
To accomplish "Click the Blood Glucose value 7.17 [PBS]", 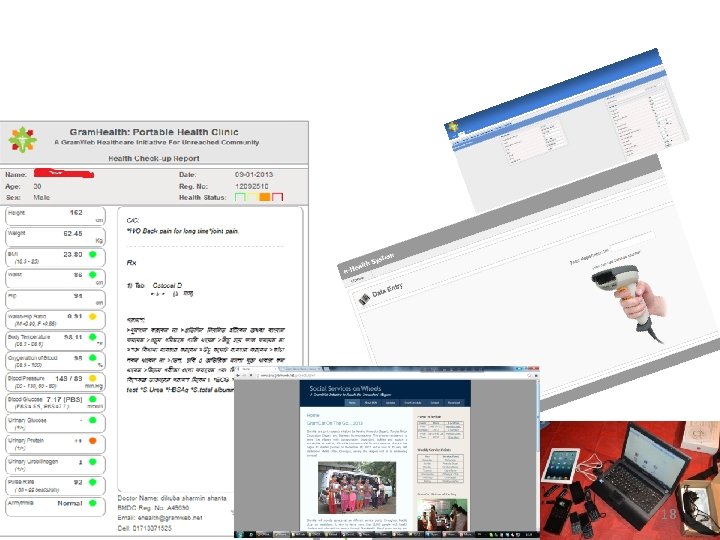I will point(64,399).
